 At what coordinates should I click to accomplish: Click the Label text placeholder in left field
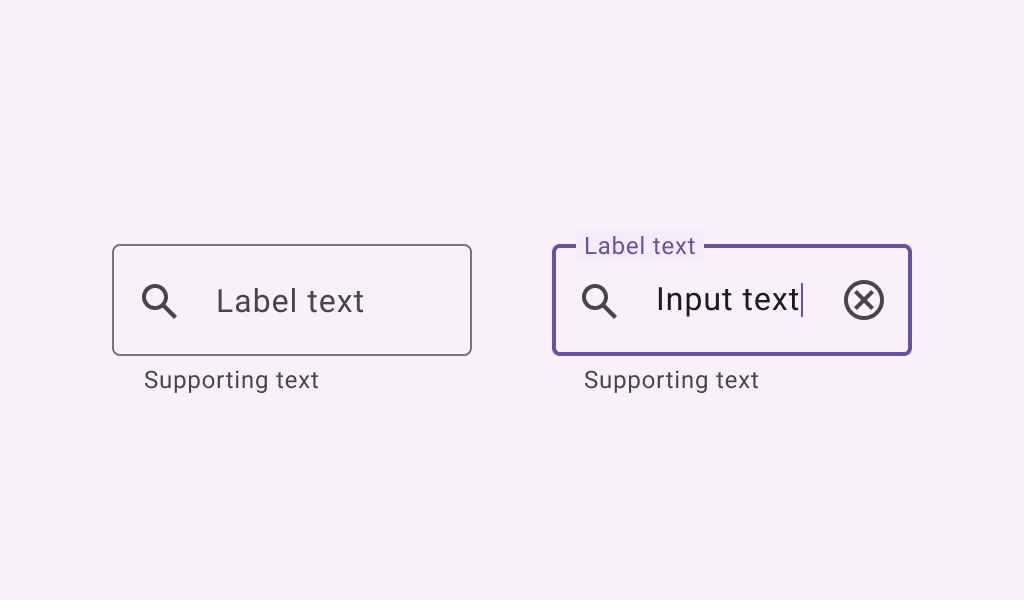(290, 300)
